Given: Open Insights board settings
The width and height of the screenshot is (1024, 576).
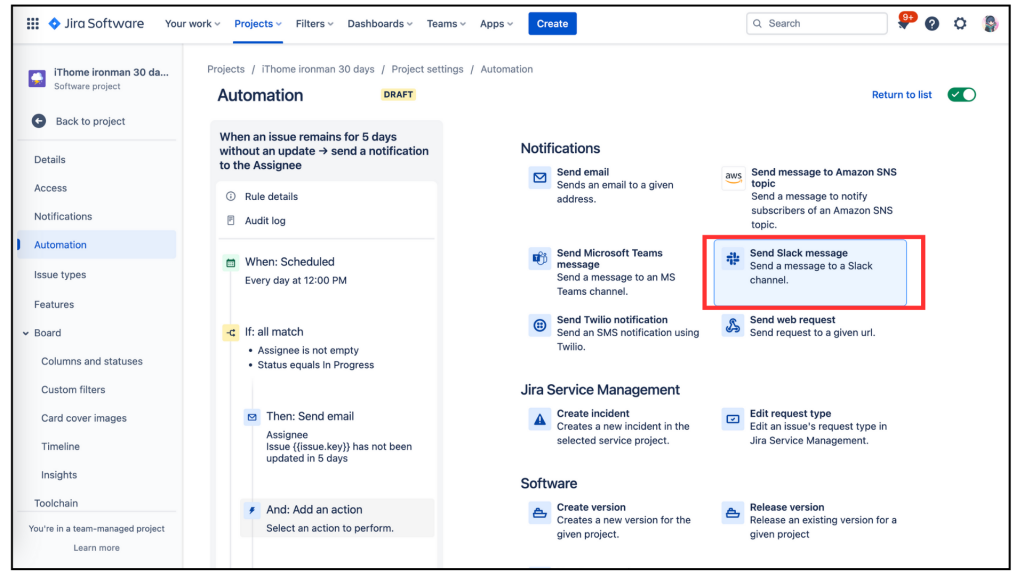Looking at the screenshot, I should pyautogui.click(x=59, y=475).
